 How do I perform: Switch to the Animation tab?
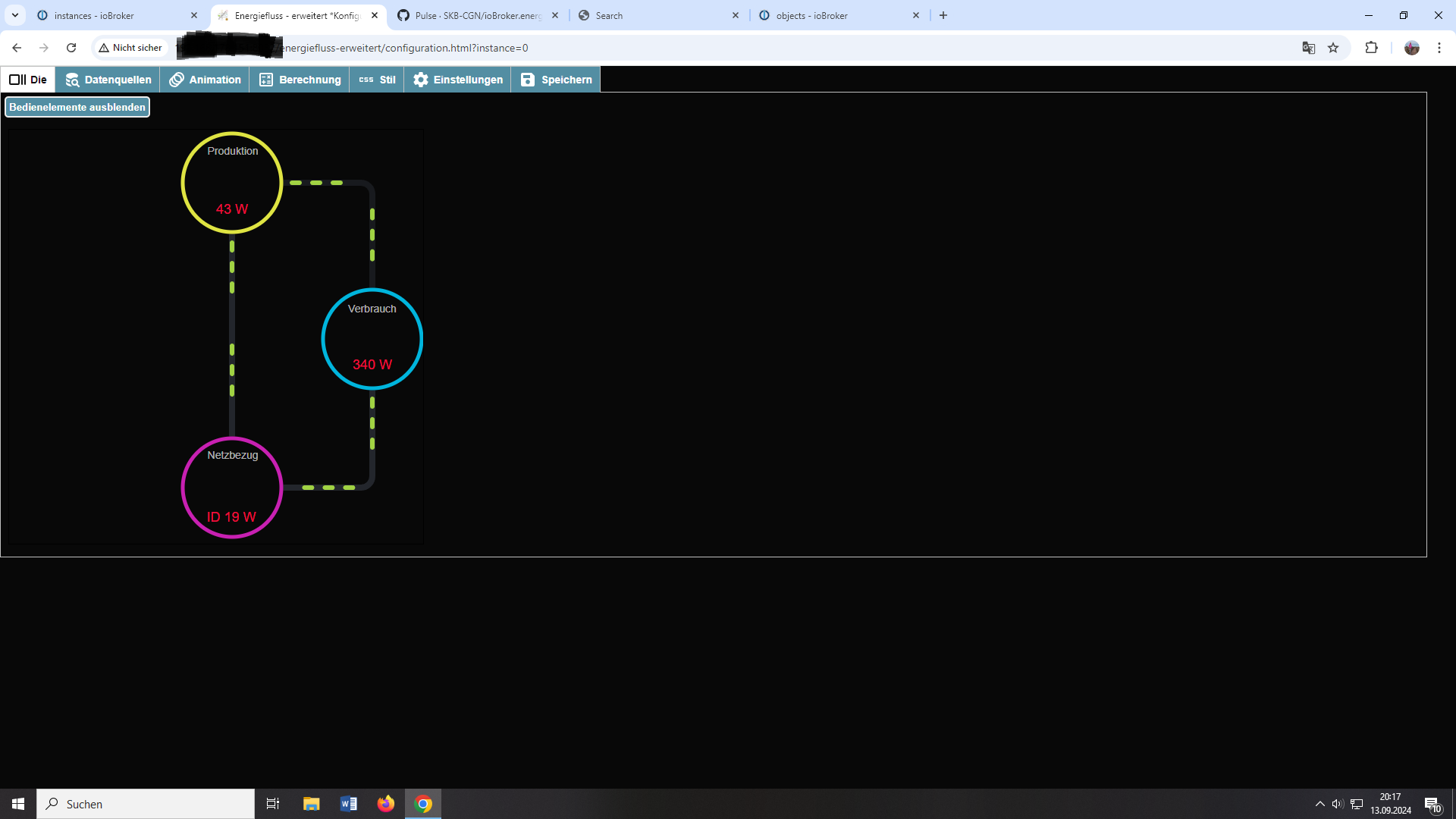point(205,80)
